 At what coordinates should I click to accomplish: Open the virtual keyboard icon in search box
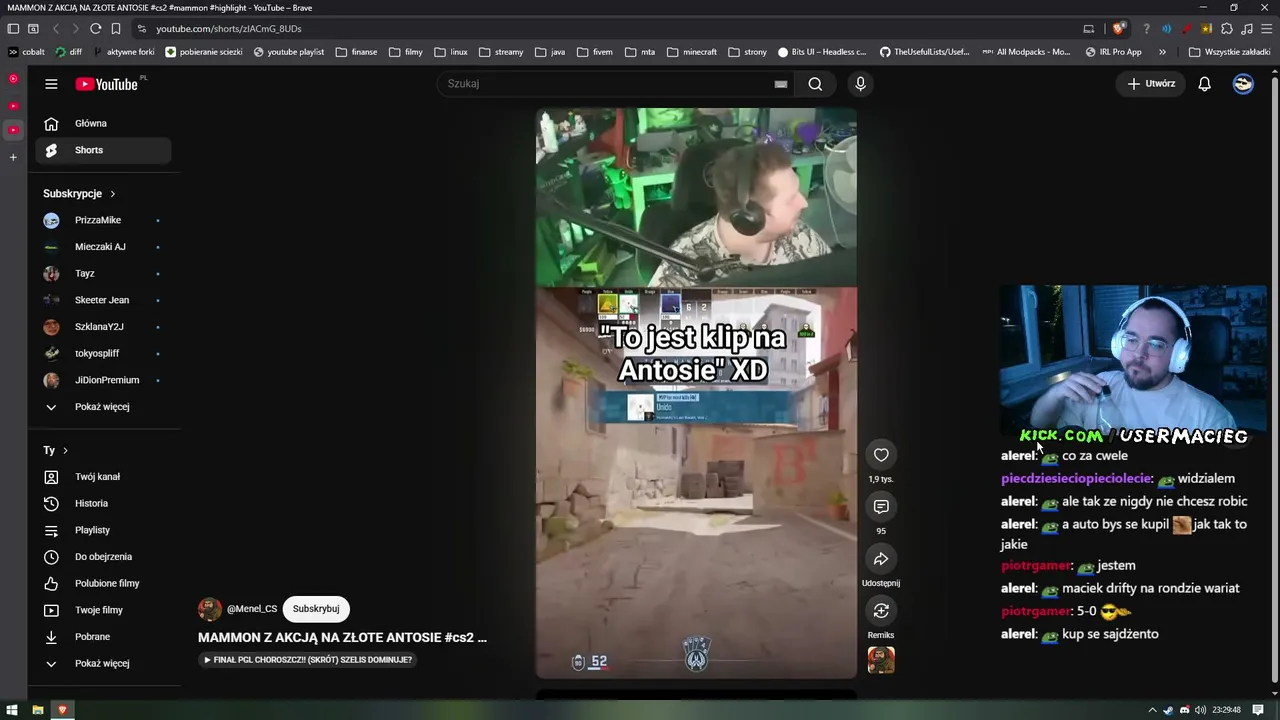(x=781, y=84)
